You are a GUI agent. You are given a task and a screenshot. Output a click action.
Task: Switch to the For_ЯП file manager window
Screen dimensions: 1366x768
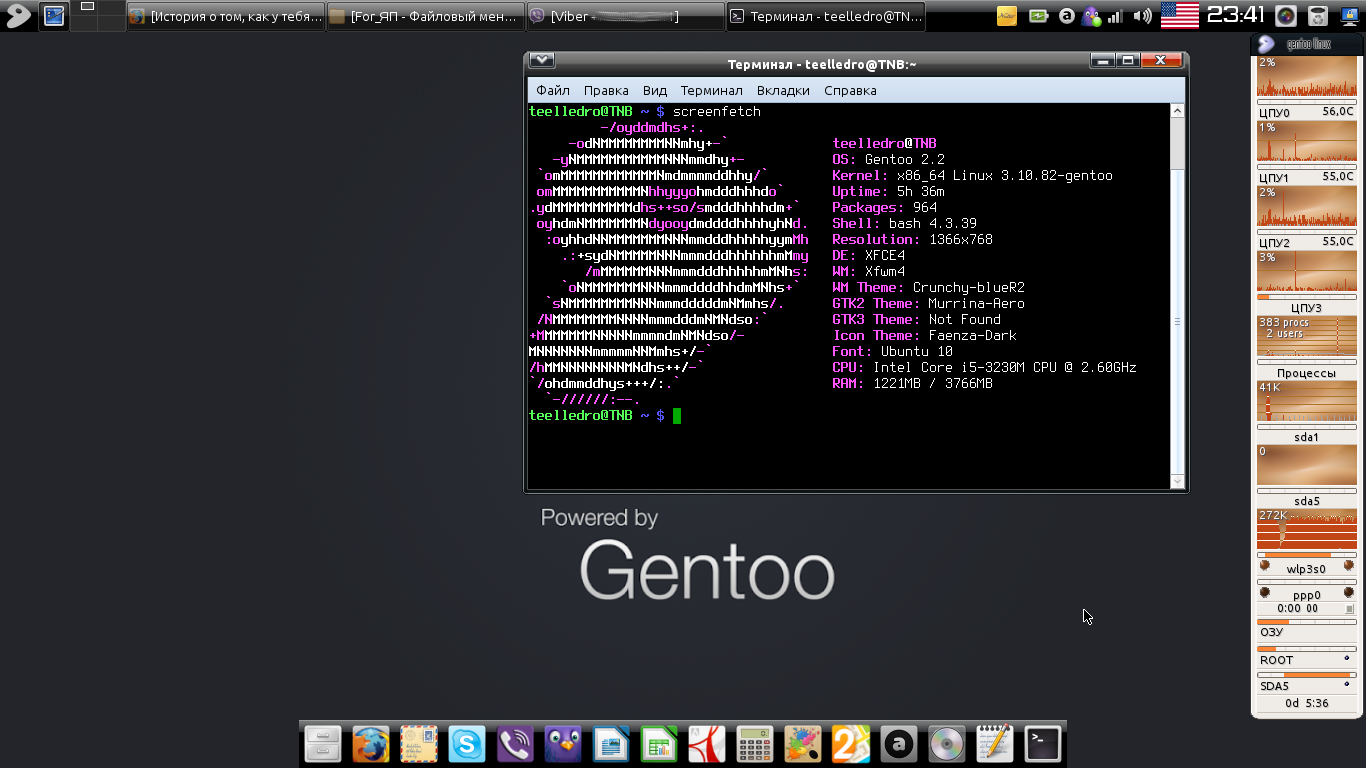point(425,16)
